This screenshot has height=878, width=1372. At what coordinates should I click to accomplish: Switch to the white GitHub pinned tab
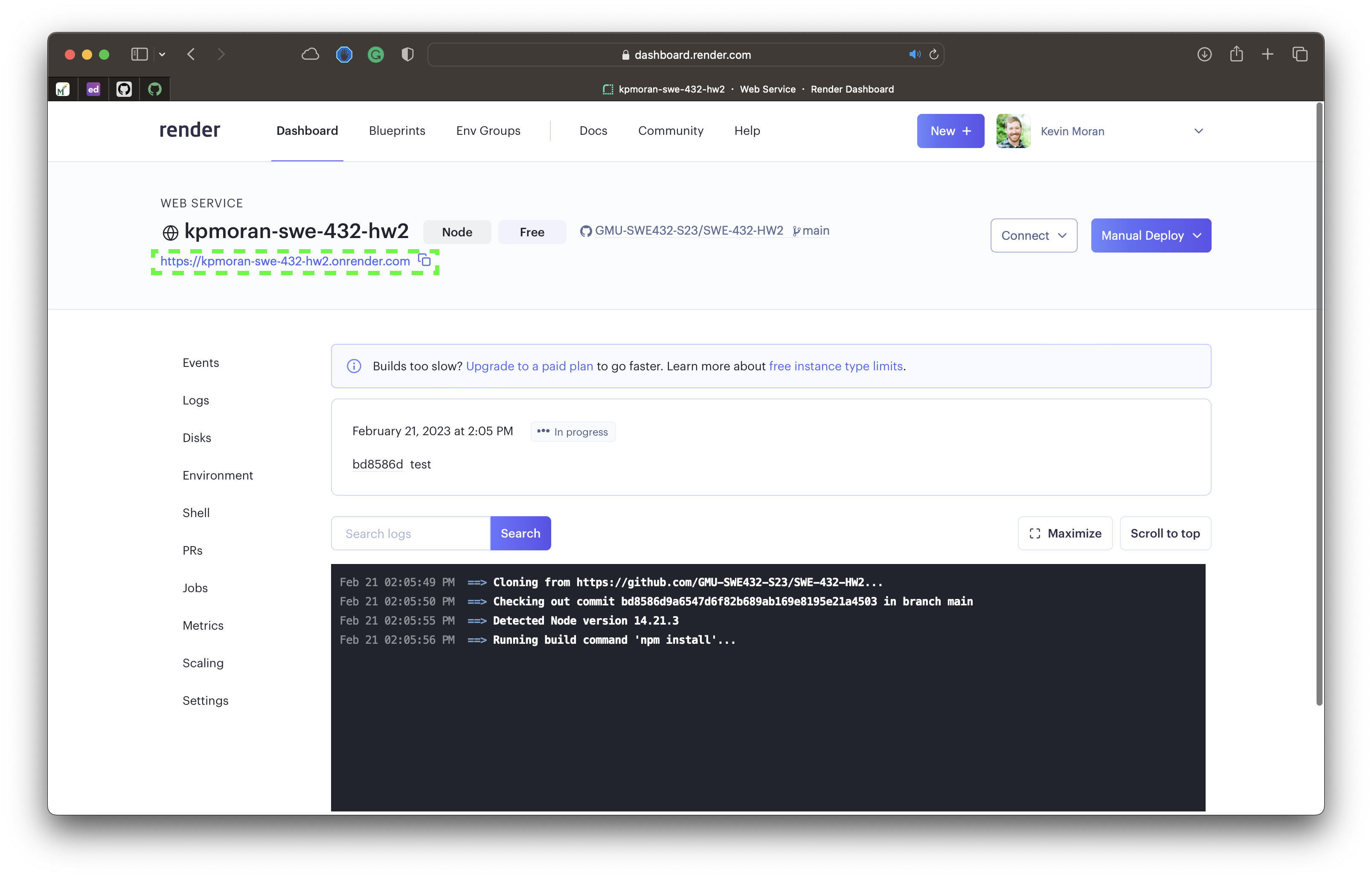tap(124, 89)
